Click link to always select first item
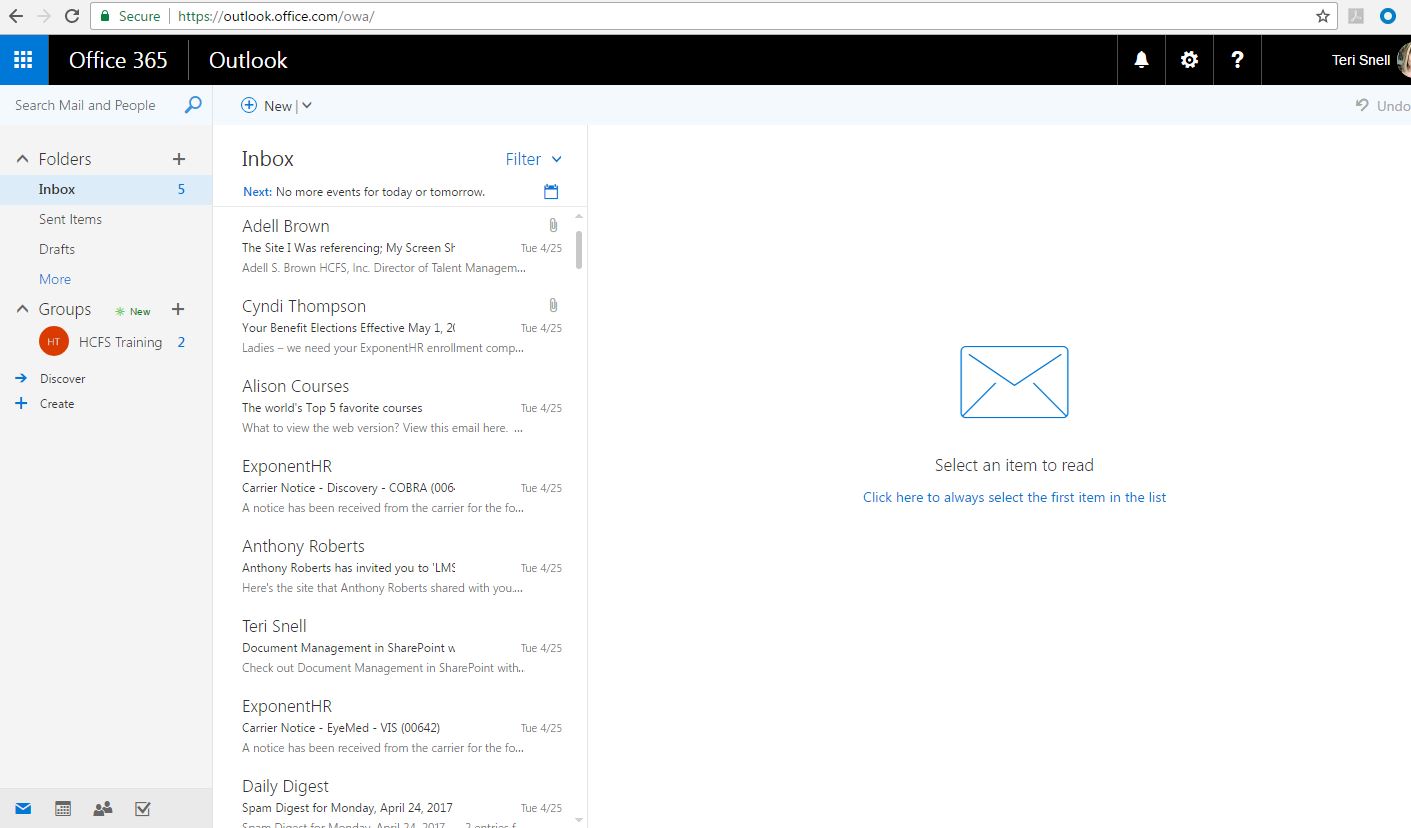This screenshot has width=1411, height=828. coord(1014,497)
